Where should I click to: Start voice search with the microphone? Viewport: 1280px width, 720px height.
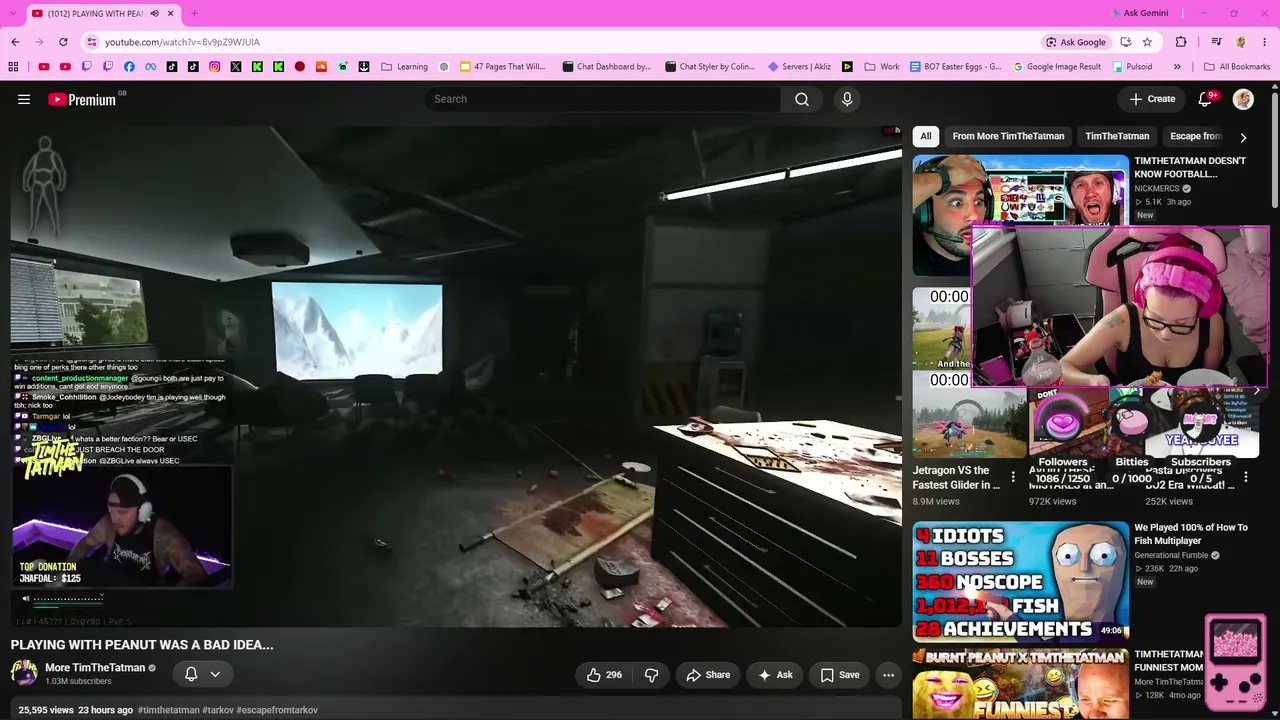tap(847, 99)
